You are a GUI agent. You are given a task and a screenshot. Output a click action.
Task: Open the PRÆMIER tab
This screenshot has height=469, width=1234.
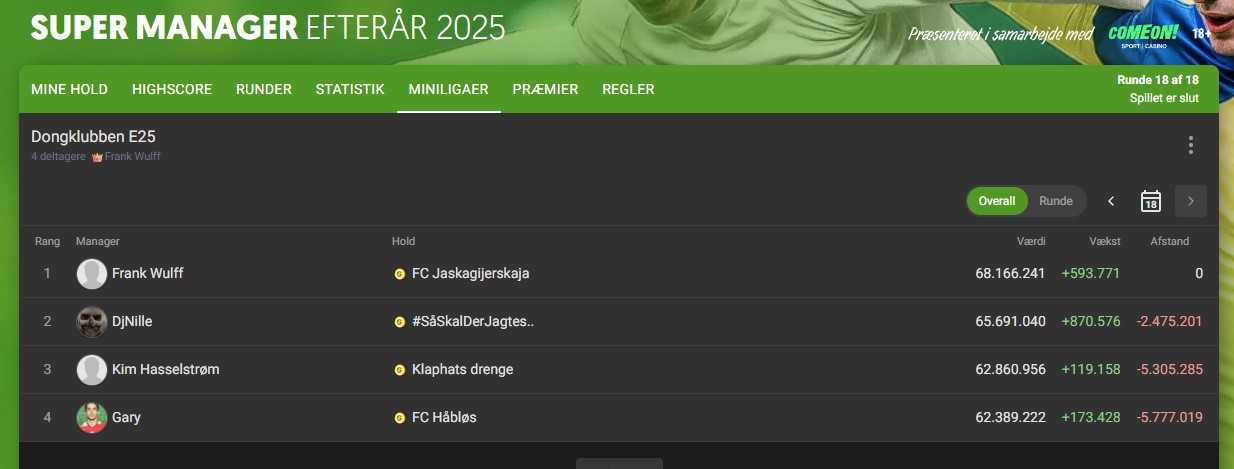[x=545, y=89]
